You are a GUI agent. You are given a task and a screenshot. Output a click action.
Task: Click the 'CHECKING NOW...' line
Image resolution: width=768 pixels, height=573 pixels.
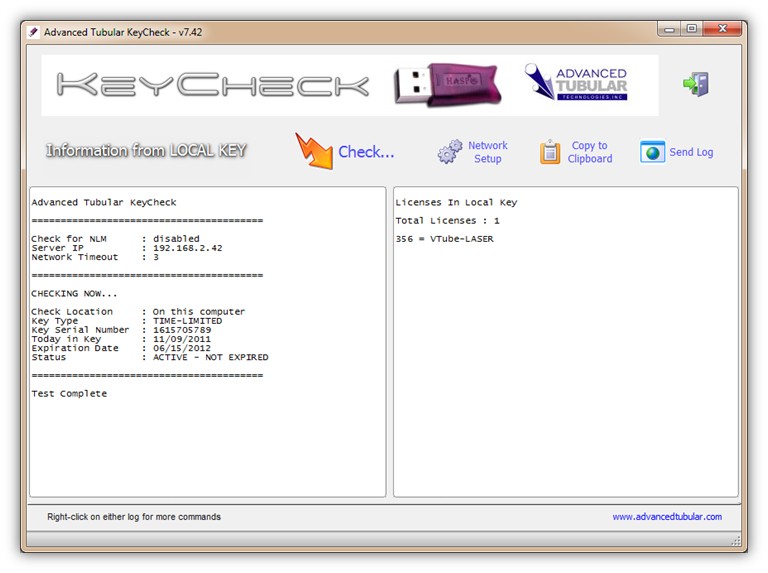[x=74, y=293]
